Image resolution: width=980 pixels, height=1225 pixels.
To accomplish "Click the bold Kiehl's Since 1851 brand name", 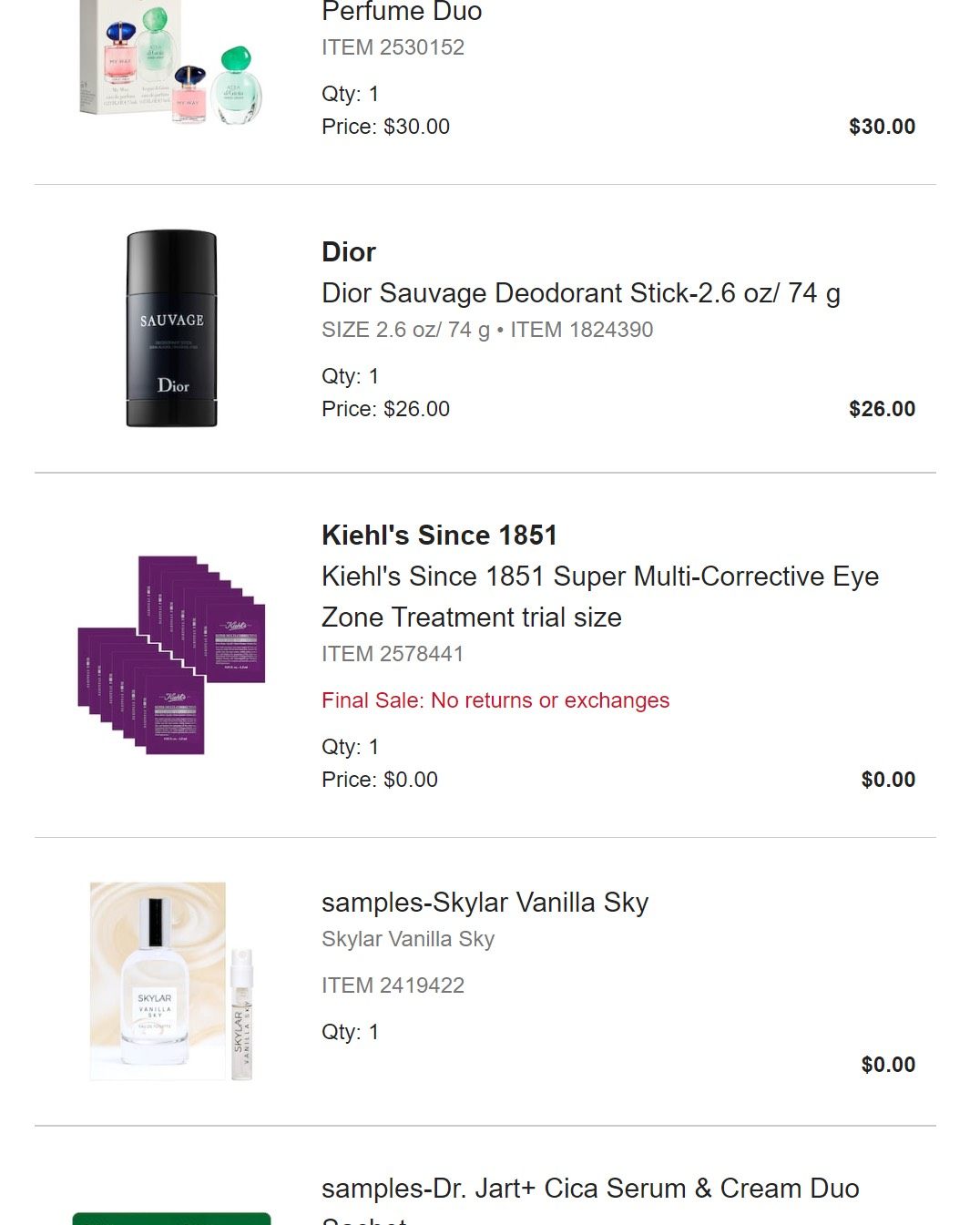I will (x=439, y=536).
